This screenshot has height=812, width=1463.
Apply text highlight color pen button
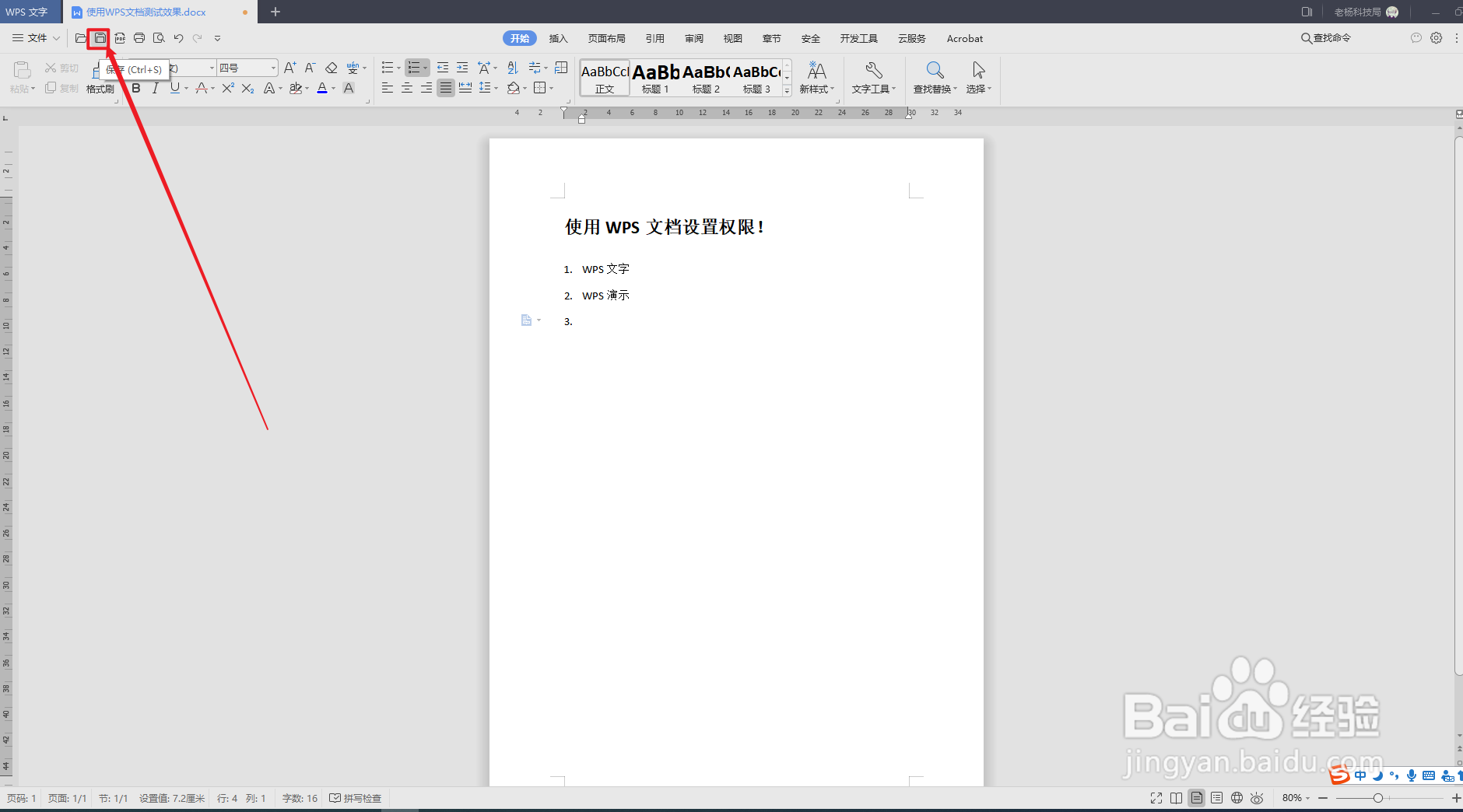point(296,88)
